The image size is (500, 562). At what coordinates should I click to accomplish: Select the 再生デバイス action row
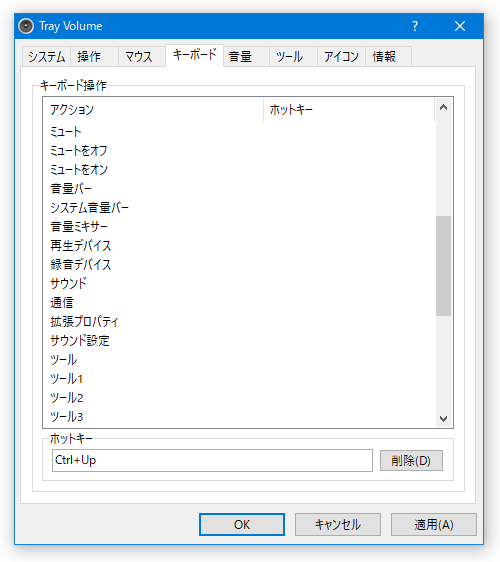pyautogui.click(x=239, y=246)
